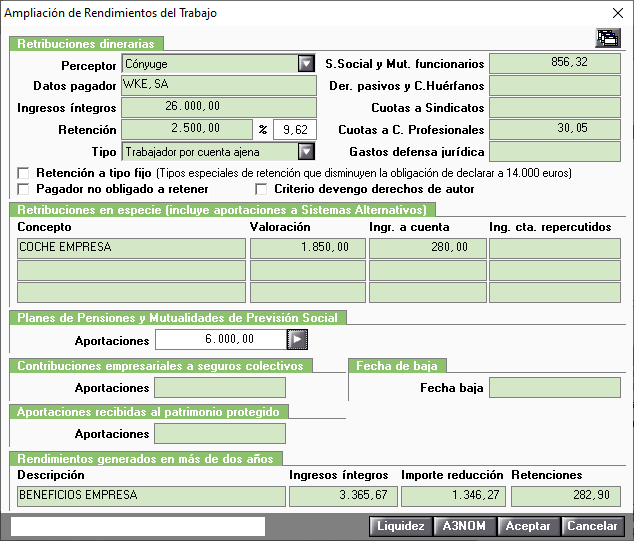The height and width of the screenshot is (541, 634).
Task: Edit Ingresos íntegros field 3.365,67
Action: (343, 497)
